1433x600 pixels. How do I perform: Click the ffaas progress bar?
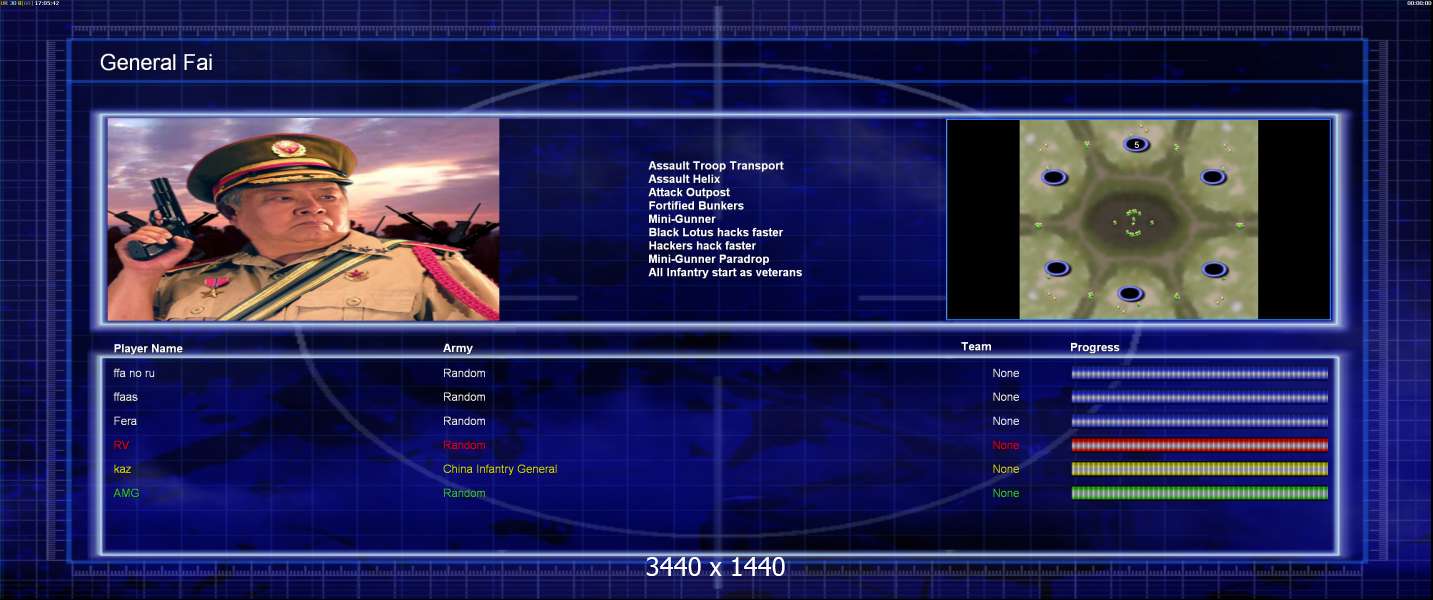(x=1200, y=397)
